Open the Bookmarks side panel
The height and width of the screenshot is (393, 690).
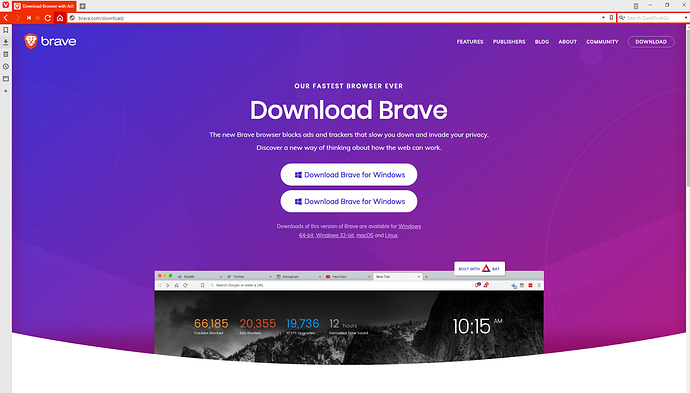(6, 30)
